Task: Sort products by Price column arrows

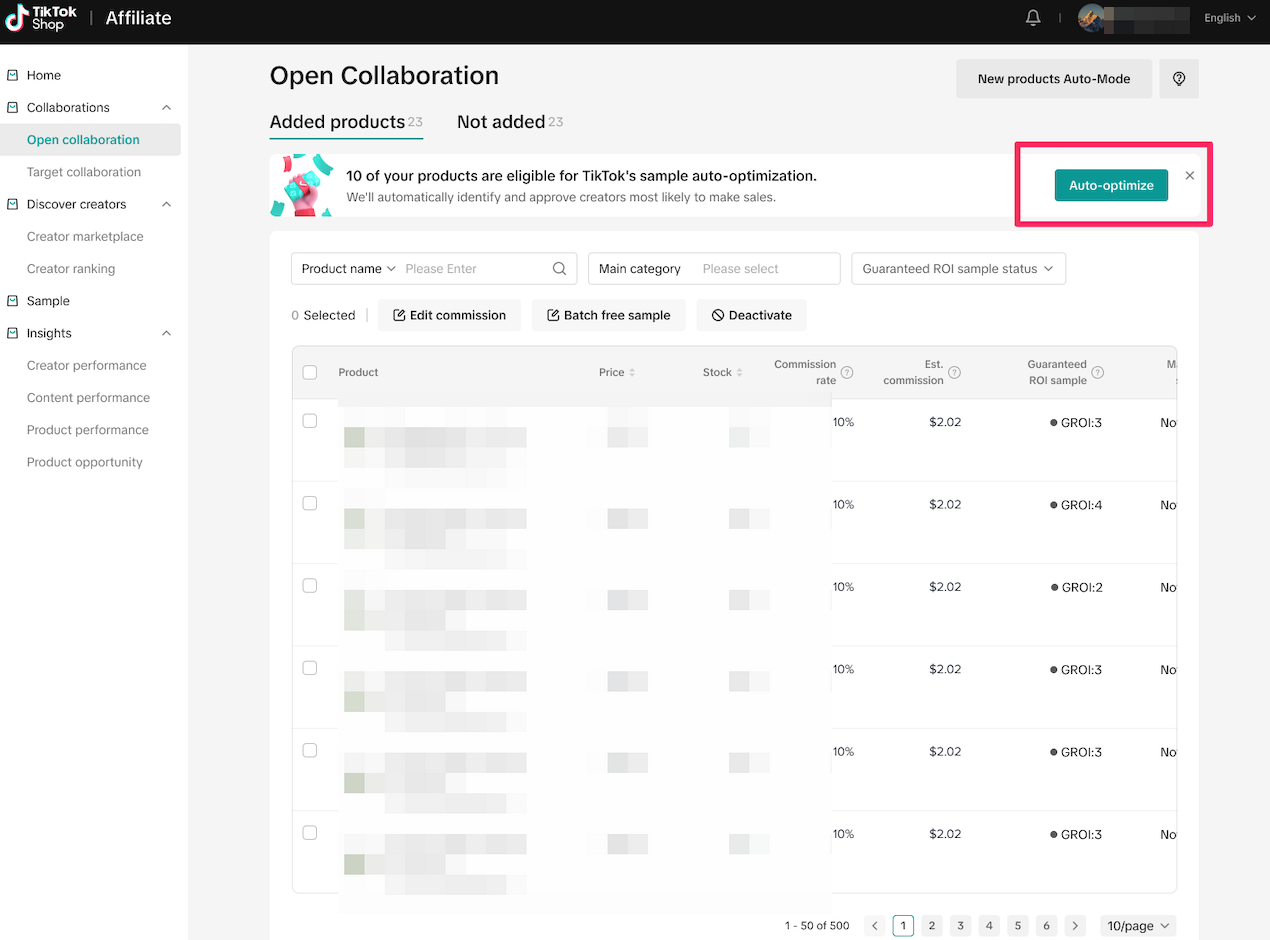Action: click(x=632, y=373)
